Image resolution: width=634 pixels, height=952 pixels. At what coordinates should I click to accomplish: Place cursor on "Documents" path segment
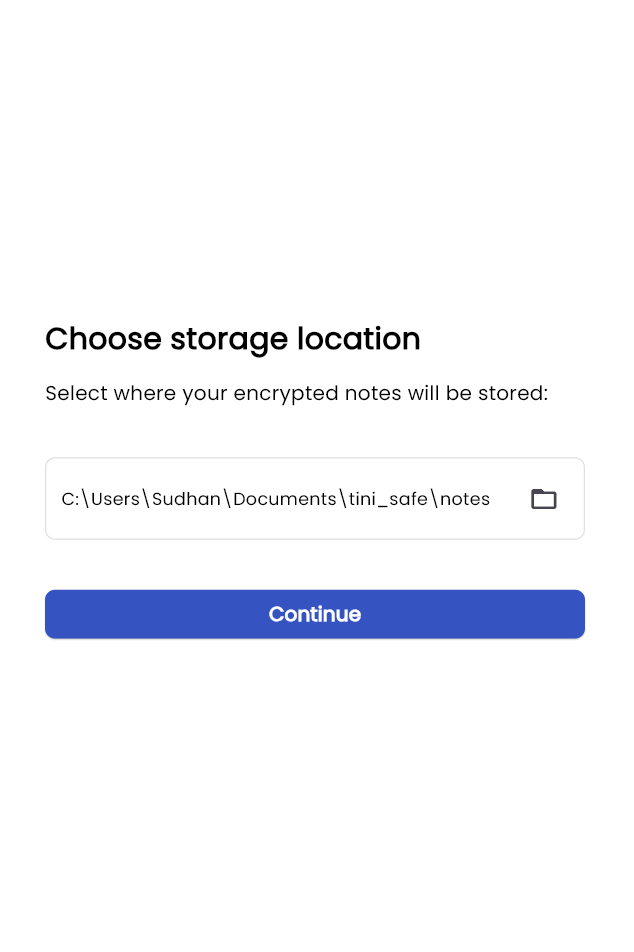click(285, 499)
